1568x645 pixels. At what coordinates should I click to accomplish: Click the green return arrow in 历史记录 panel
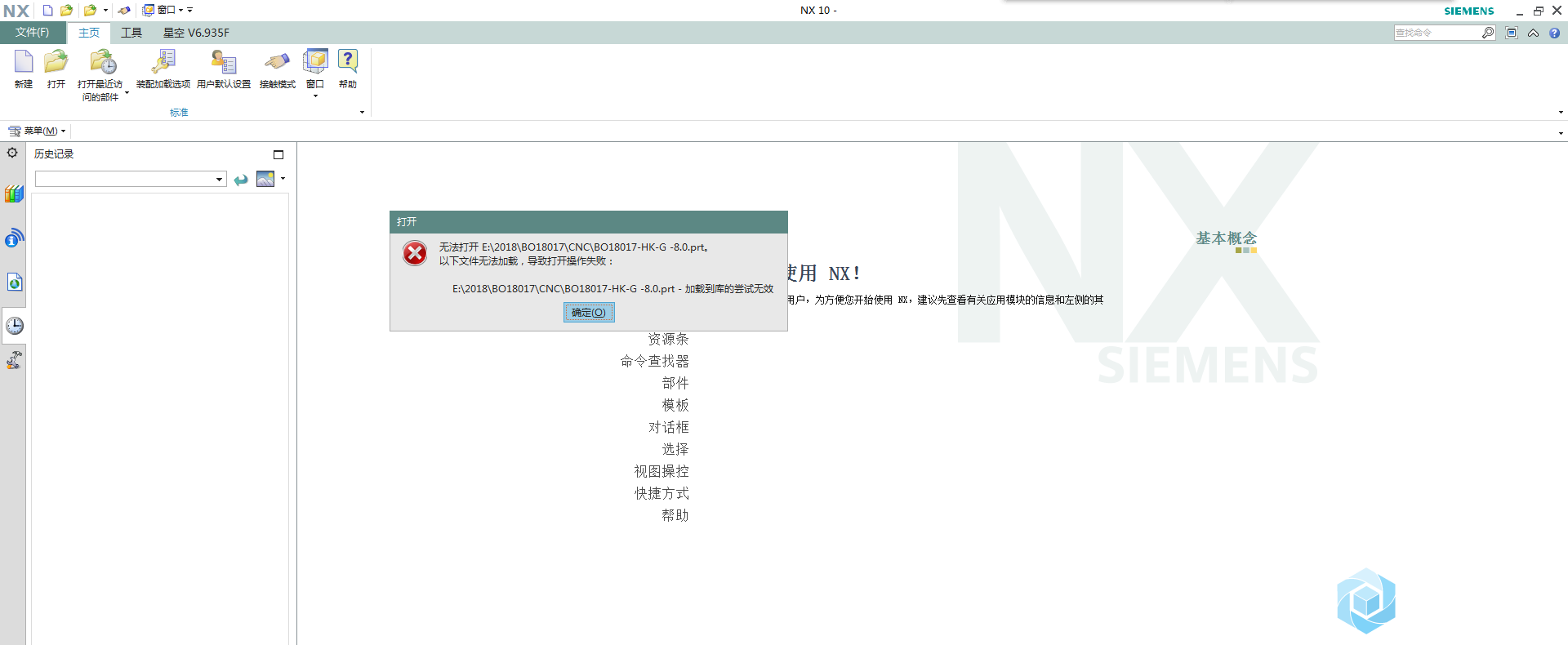(241, 180)
